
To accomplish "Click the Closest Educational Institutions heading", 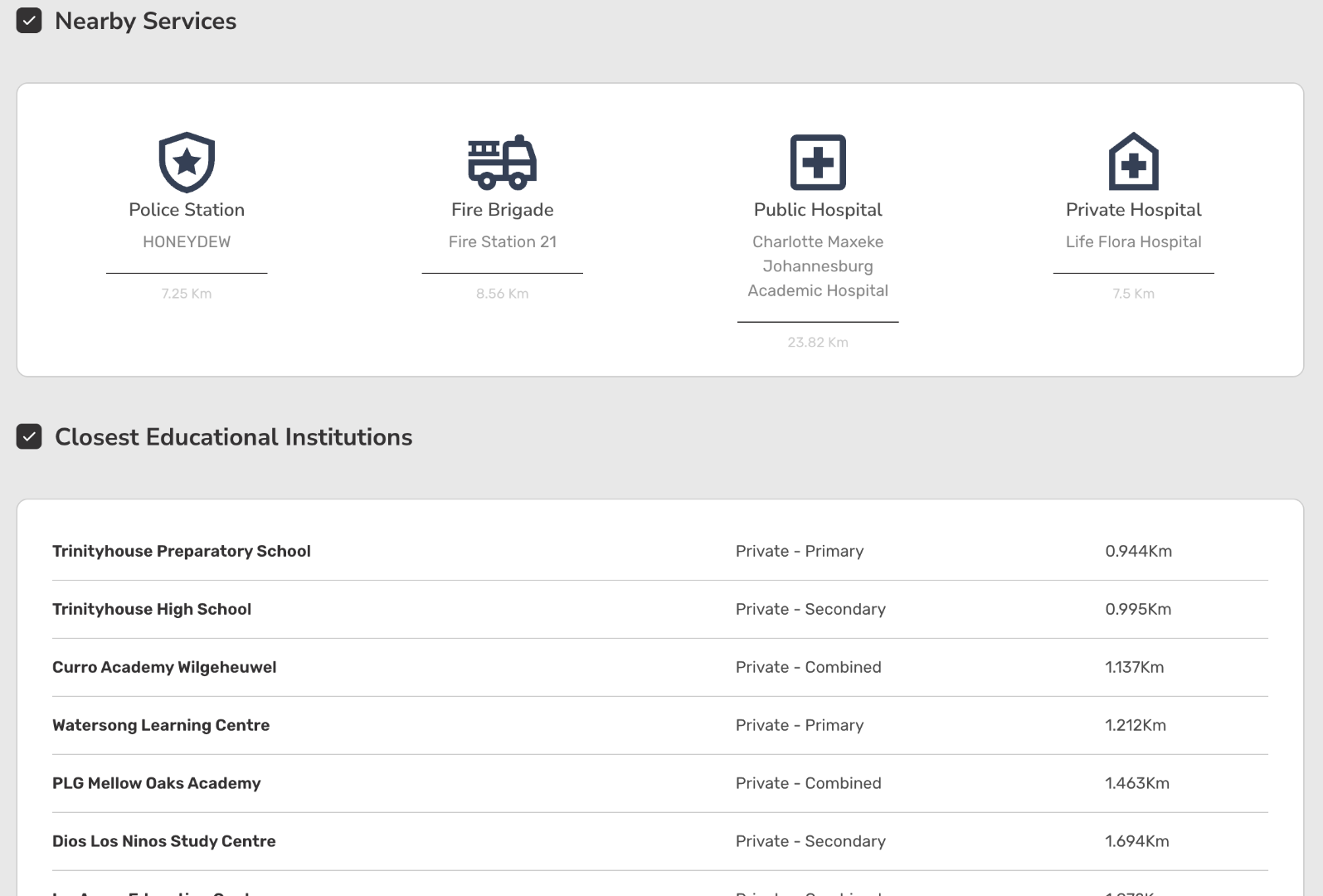I will coord(233,437).
